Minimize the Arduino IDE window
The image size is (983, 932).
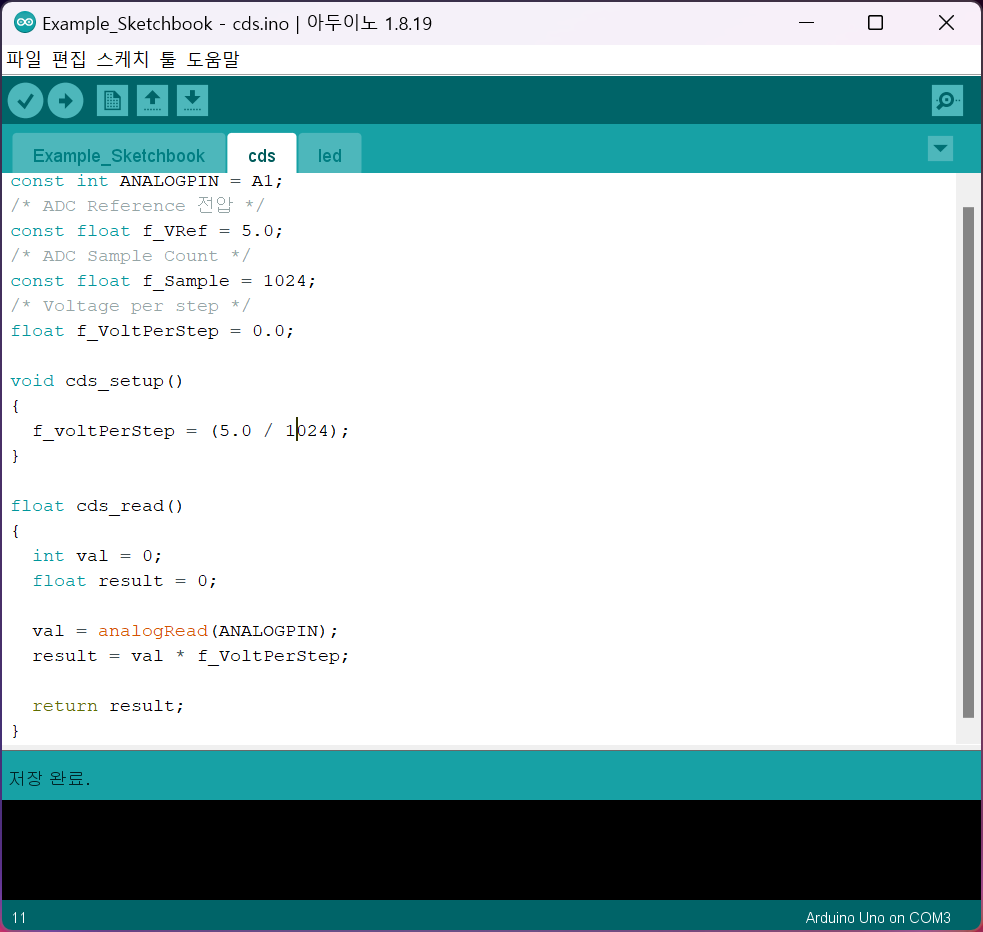coord(806,23)
